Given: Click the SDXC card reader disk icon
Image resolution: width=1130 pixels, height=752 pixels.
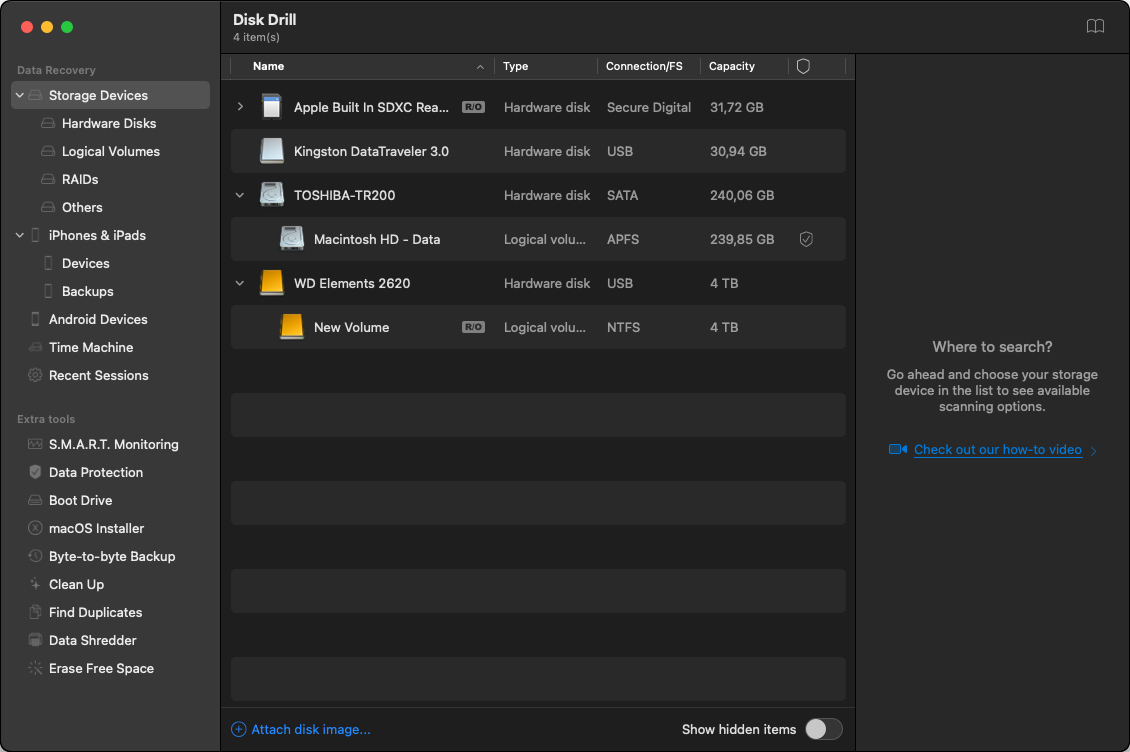Looking at the screenshot, I should tap(272, 107).
